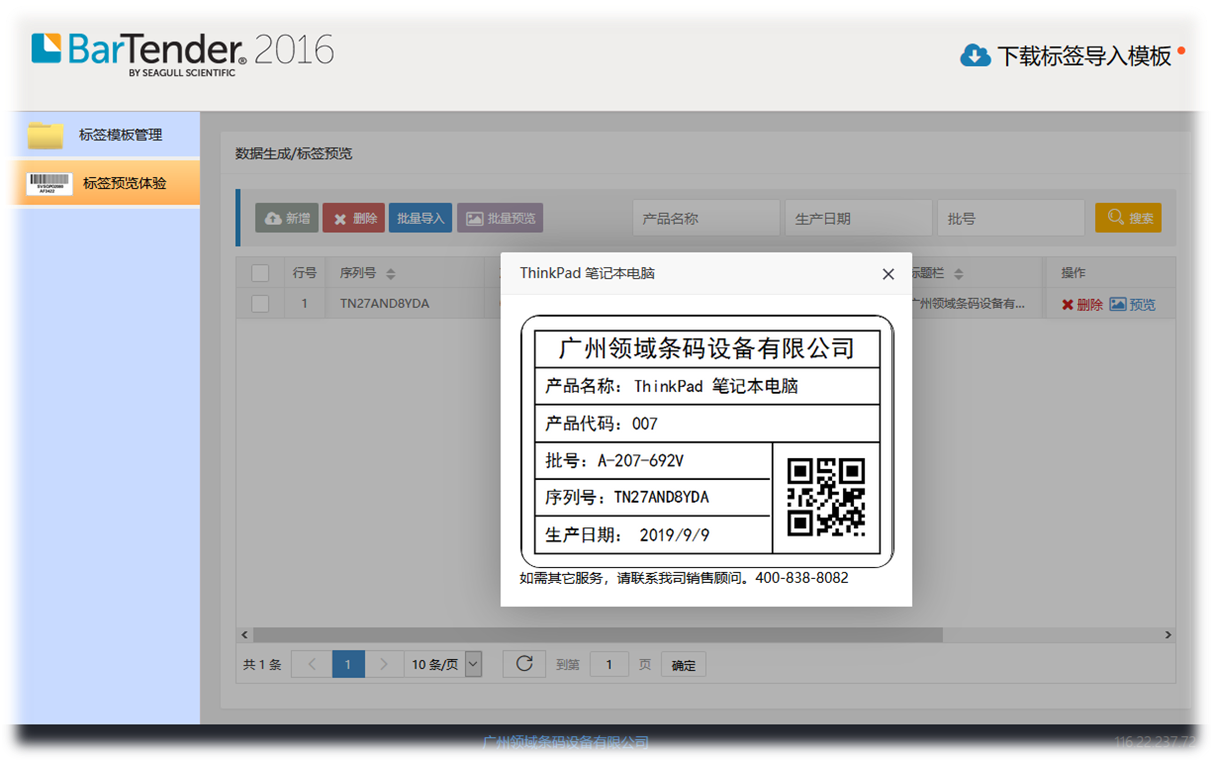Focus the jump-to page number field
This screenshot has width=1213, height=761.
pyautogui.click(x=609, y=664)
